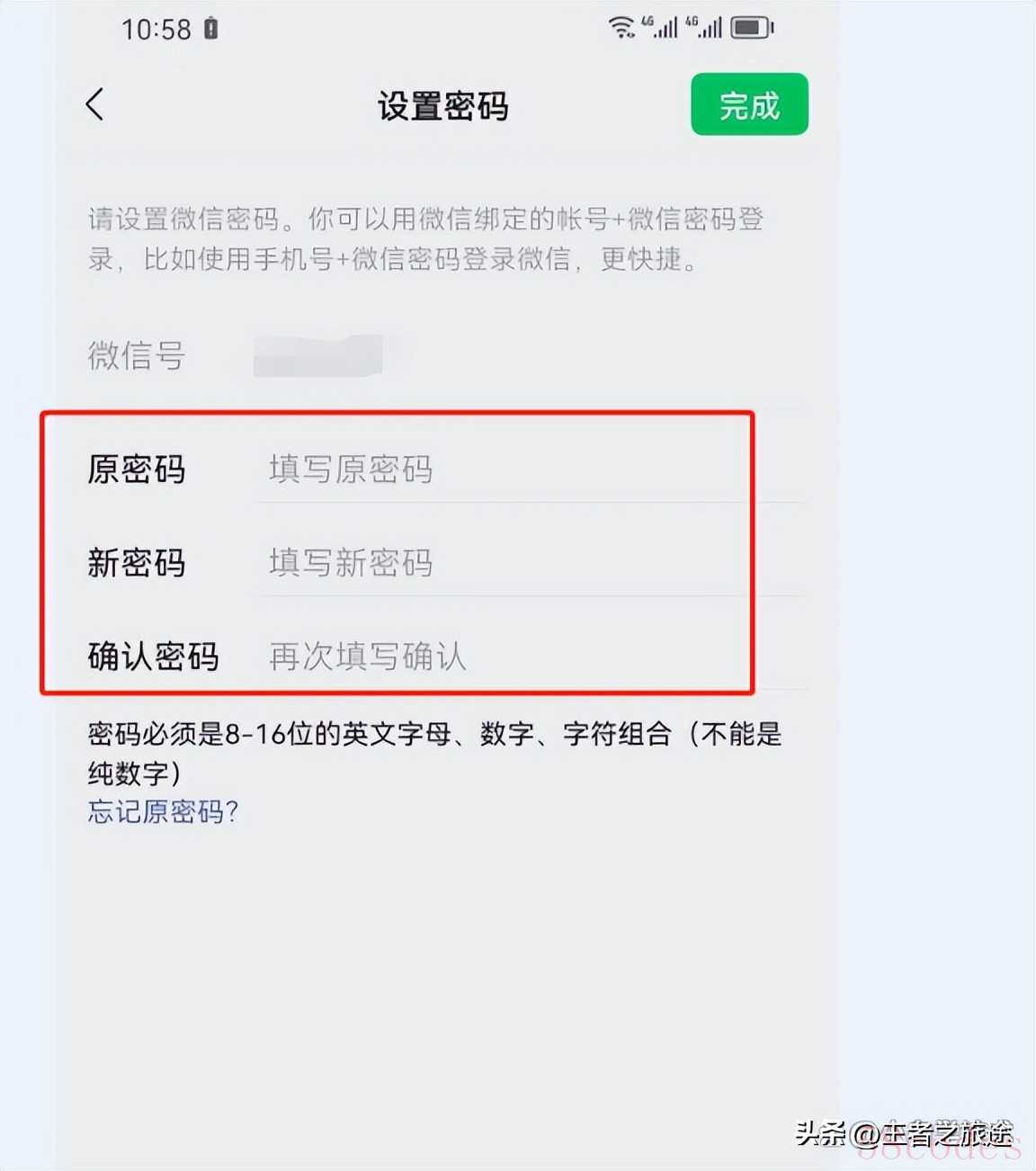Tap the 原密码 label
1036x1171 pixels.
[137, 469]
